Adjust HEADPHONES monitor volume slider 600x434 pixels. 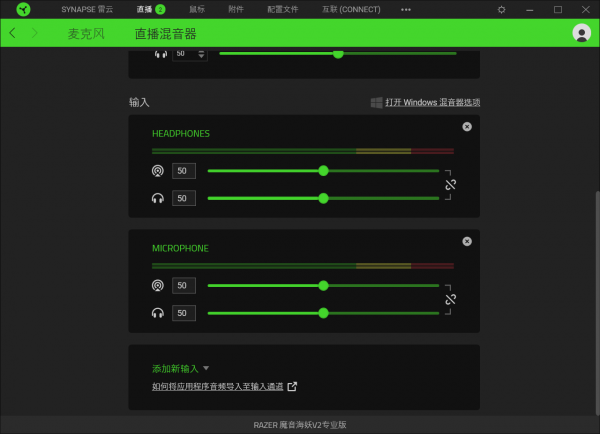(x=323, y=198)
